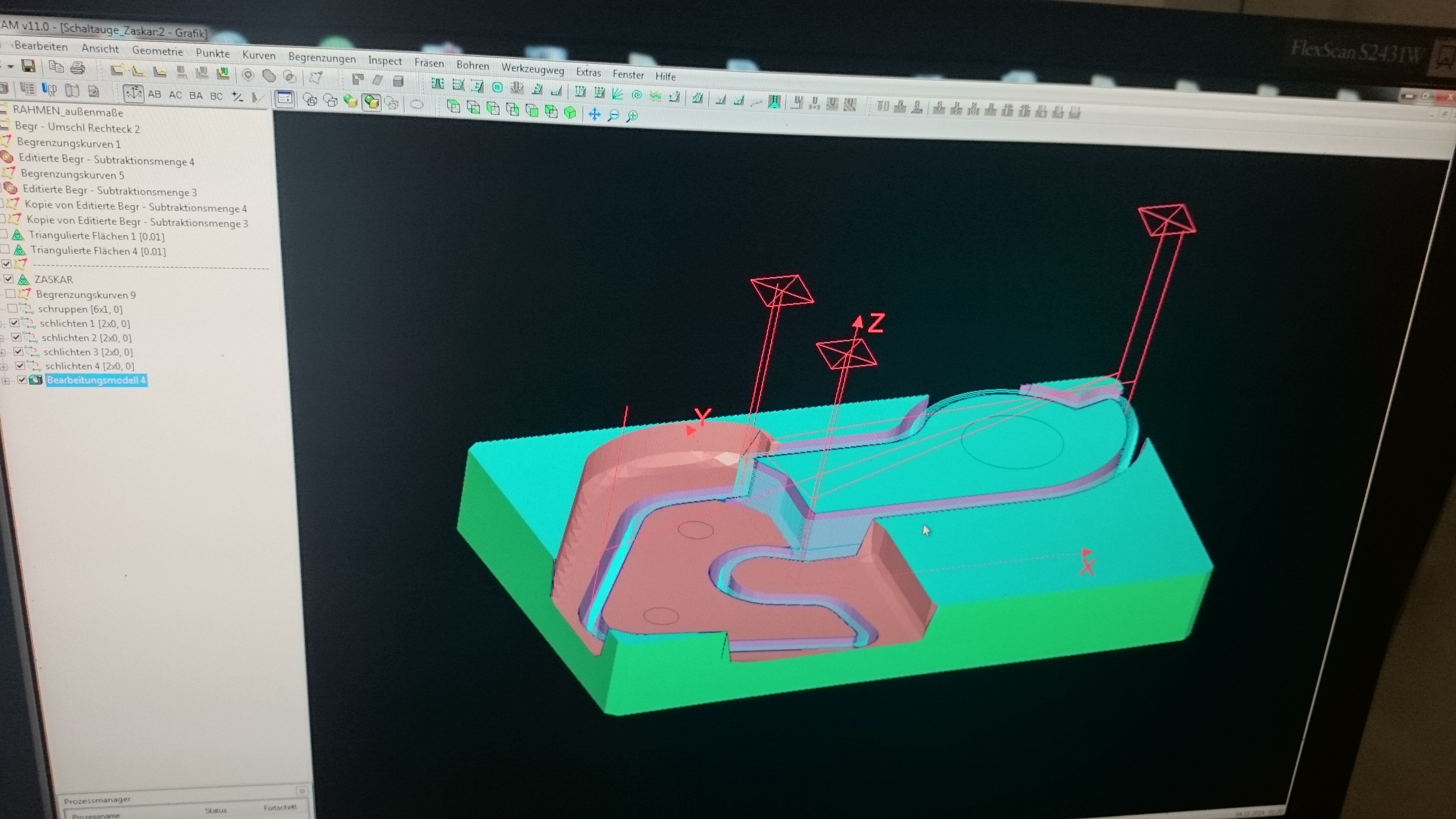The width and height of the screenshot is (1456, 819).
Task: Click the zoom in magnifier icon
Action: [632, 116]
